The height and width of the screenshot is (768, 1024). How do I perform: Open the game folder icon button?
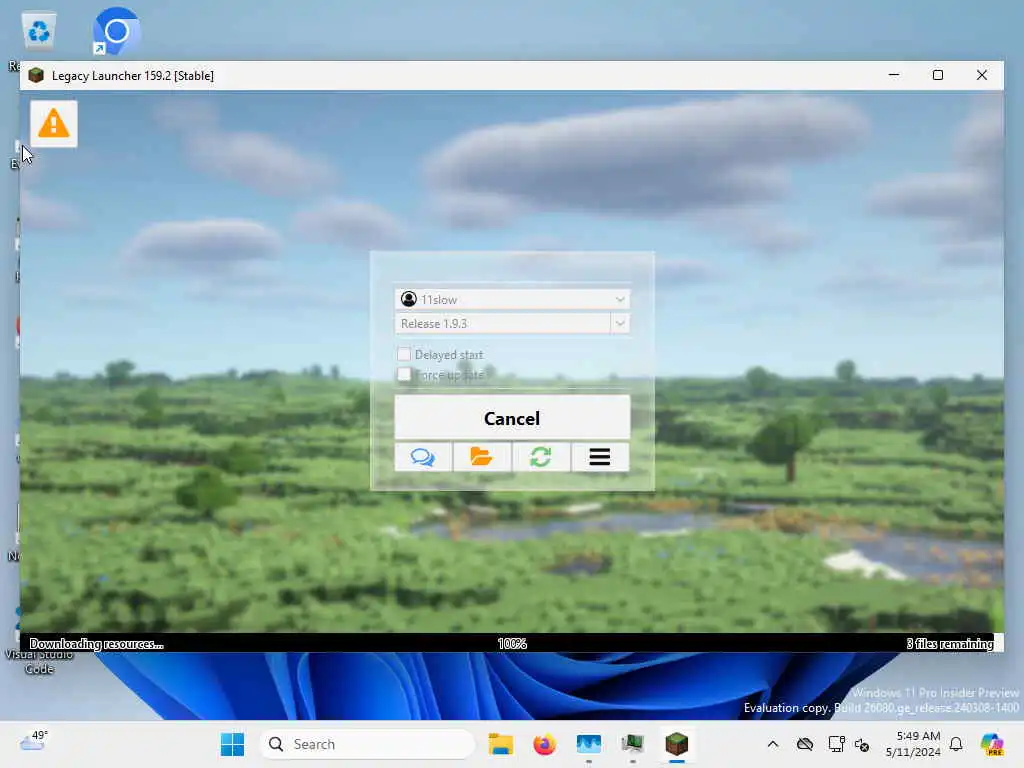(x=482, y=457)
